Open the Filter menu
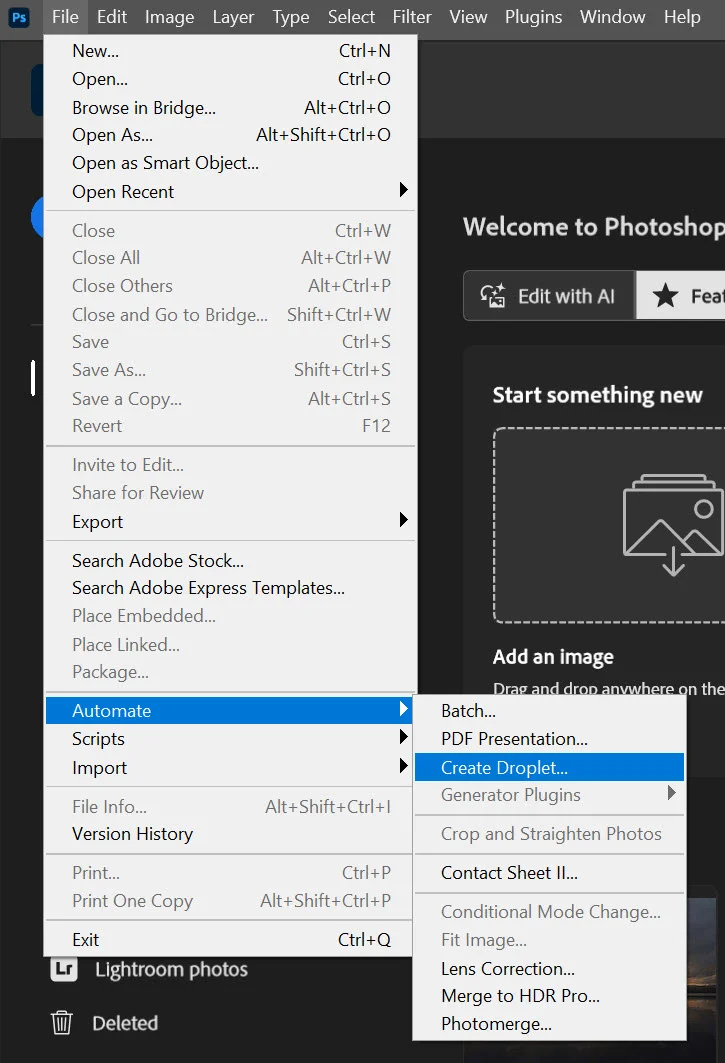Viewport: 725px width, 1063px height. pos(412,17)
